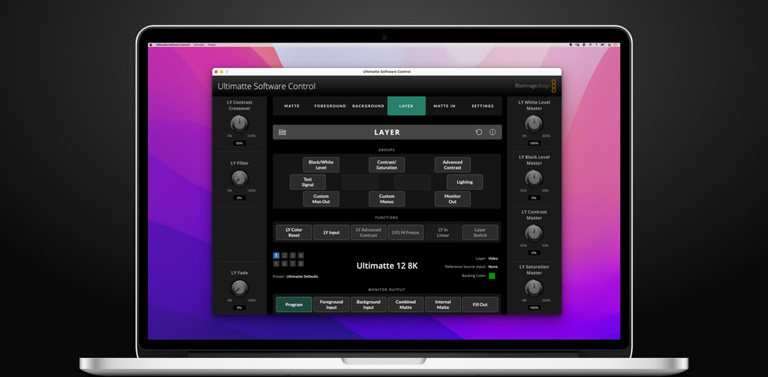Open the Contrast/Saturation group

tap(387, 165)
